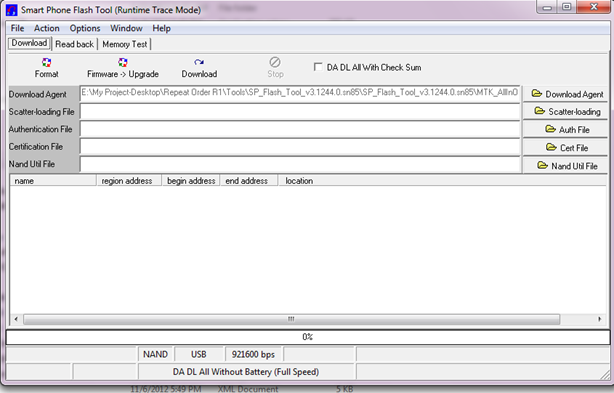The image size is (614, 393).
Task: Maximize the Flash Tool window
Action: 566,7
